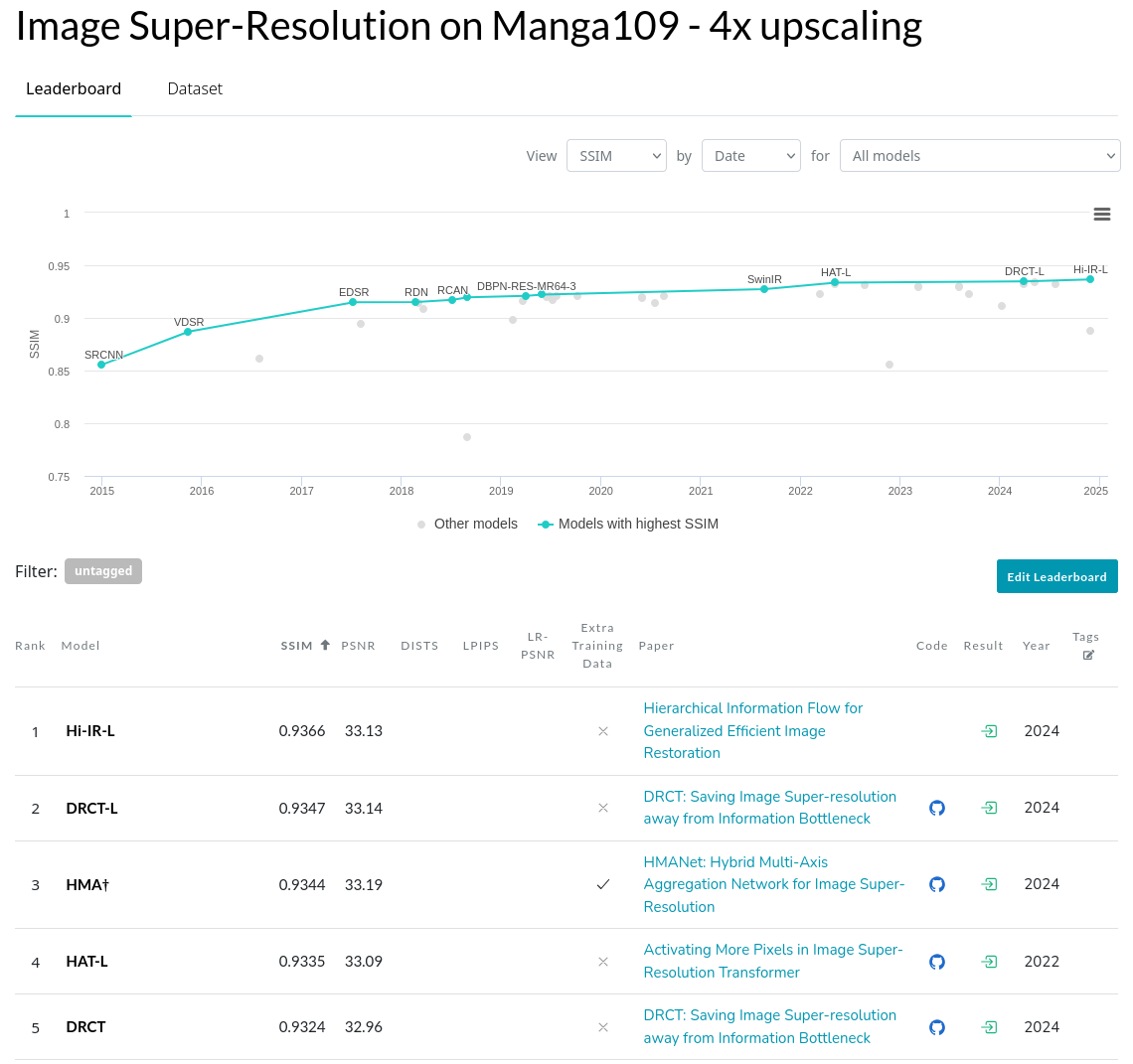Click the untagged filter badge
The height and width of the screenshot is (1064, 1133).
(x=103, y=571)
